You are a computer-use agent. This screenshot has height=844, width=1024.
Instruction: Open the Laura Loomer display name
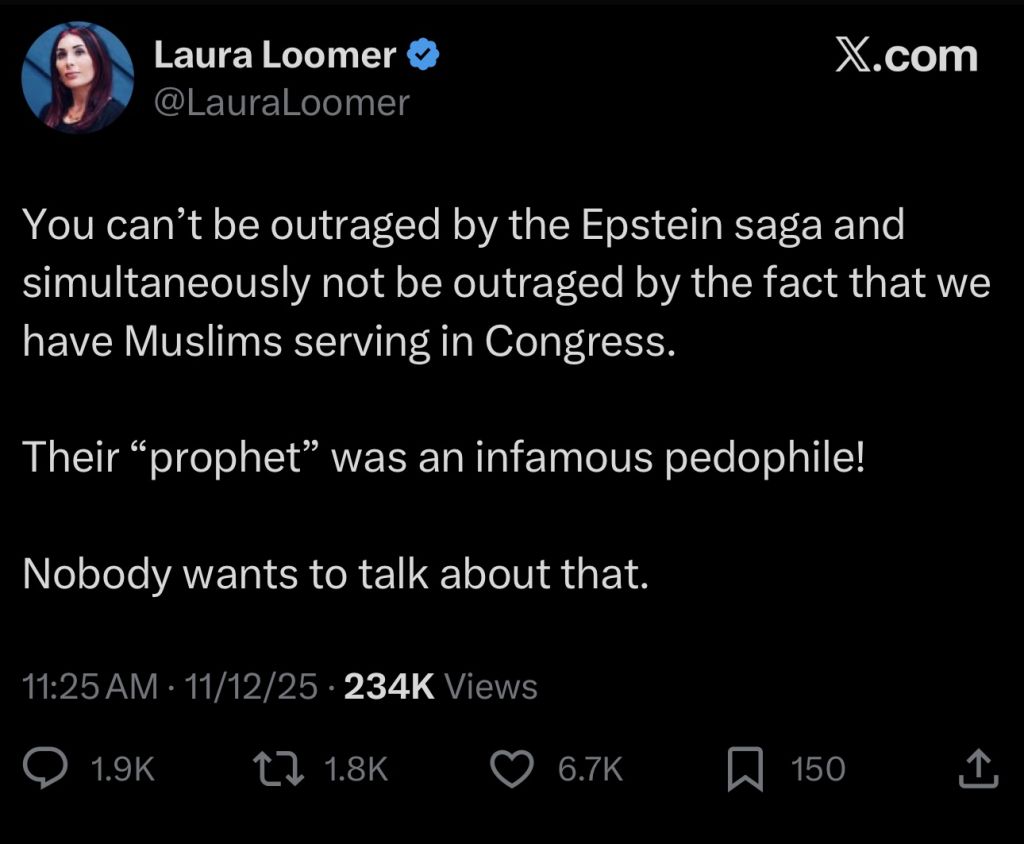[275, 57]
